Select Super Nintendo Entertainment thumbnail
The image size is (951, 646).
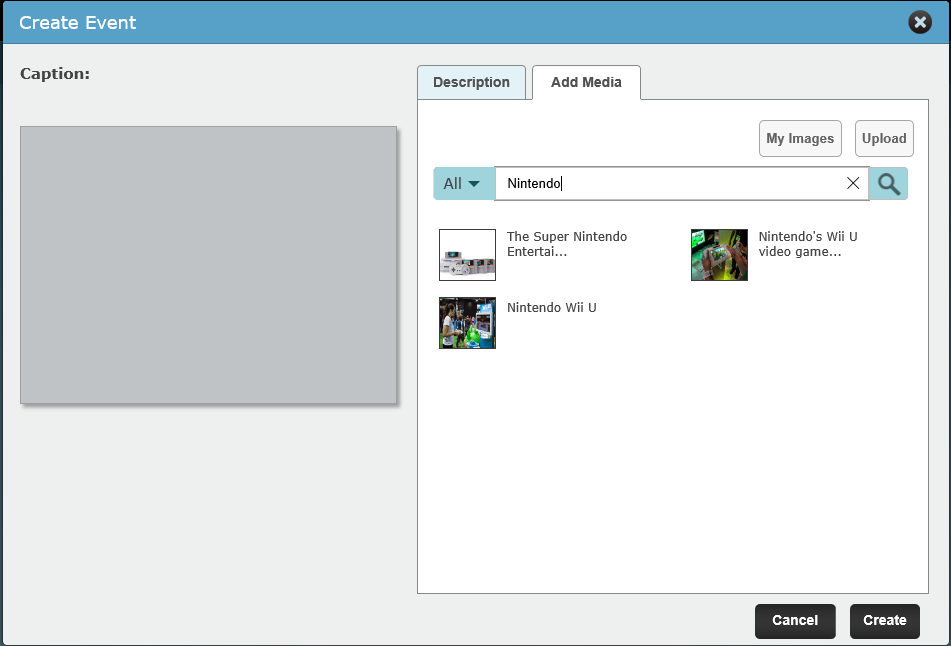467,255
